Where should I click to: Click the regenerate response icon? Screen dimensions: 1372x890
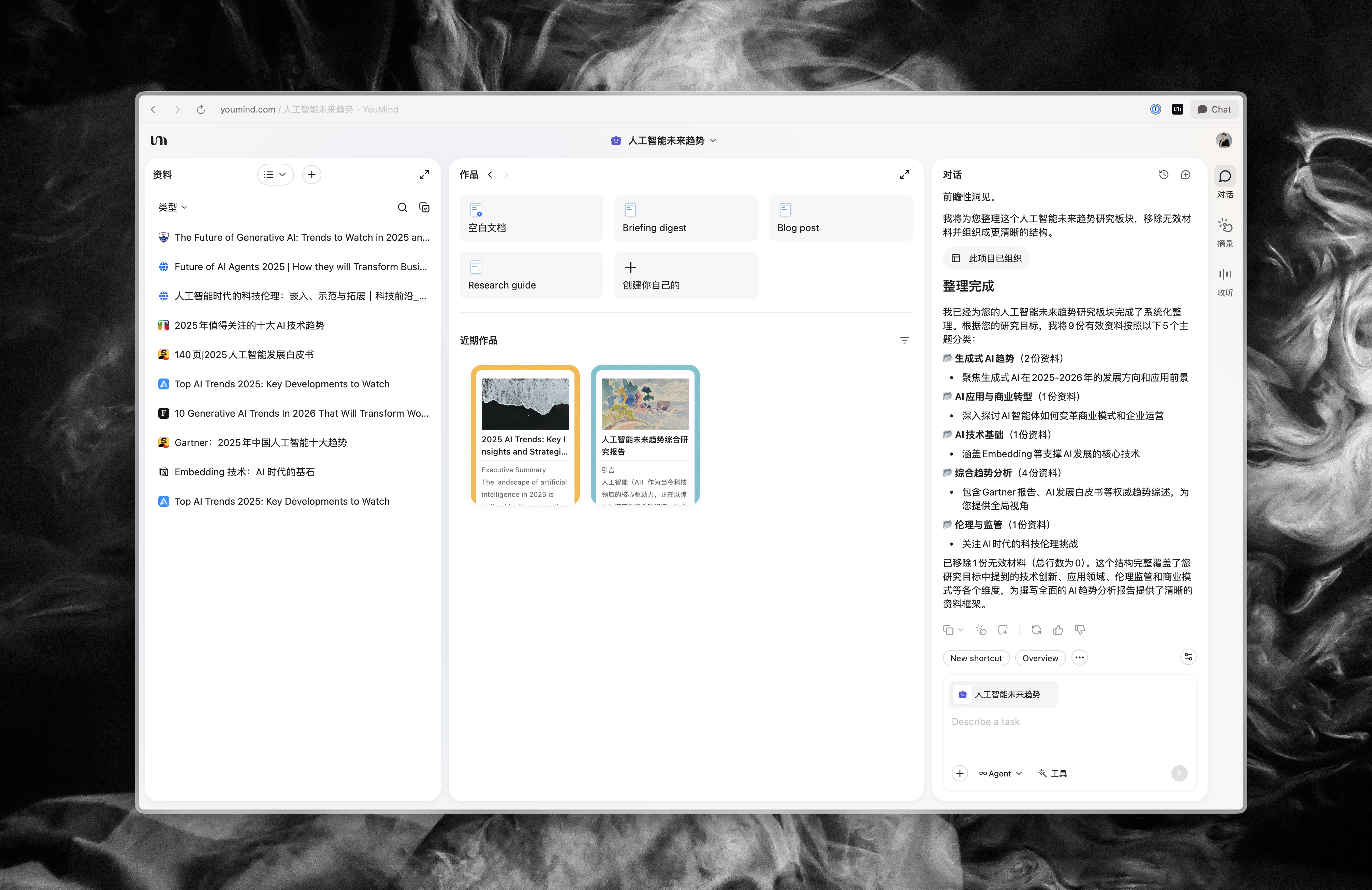click(1036, 630)
